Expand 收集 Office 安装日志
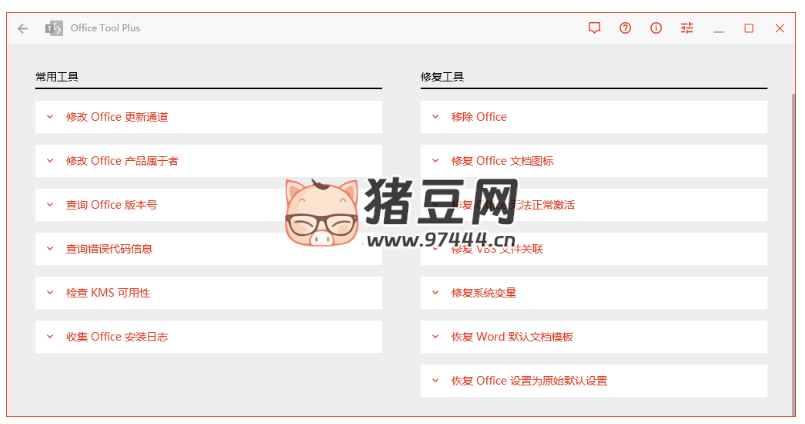805x424 pixels. point(208,337)
